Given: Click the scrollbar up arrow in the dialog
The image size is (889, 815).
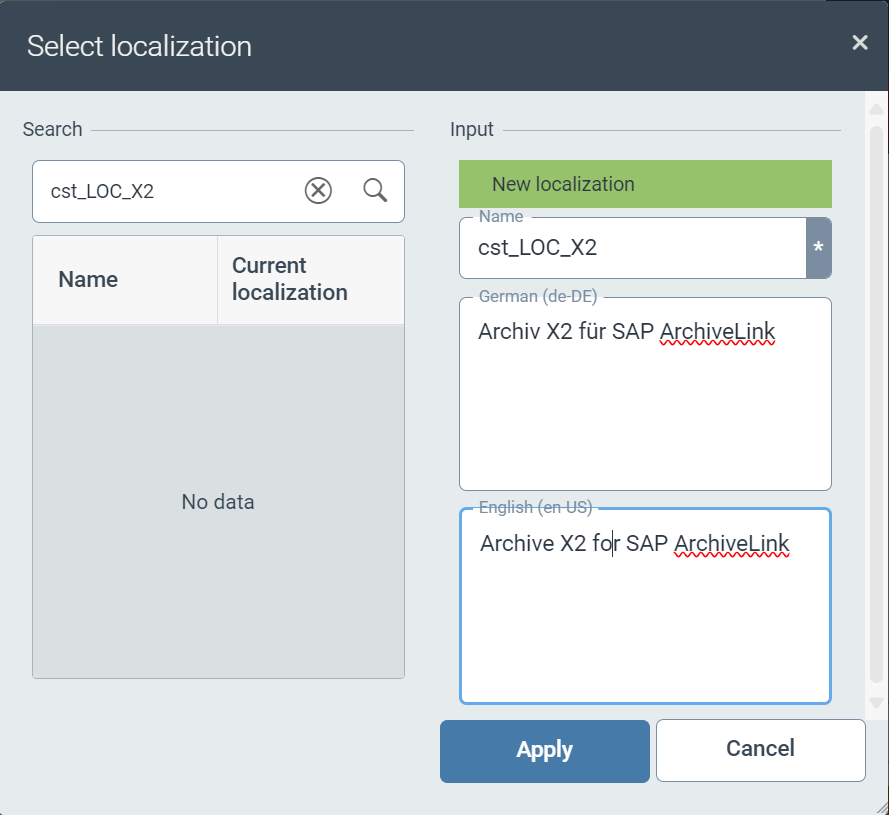Looking at the screenshot, I should click(x=876, y=108).
